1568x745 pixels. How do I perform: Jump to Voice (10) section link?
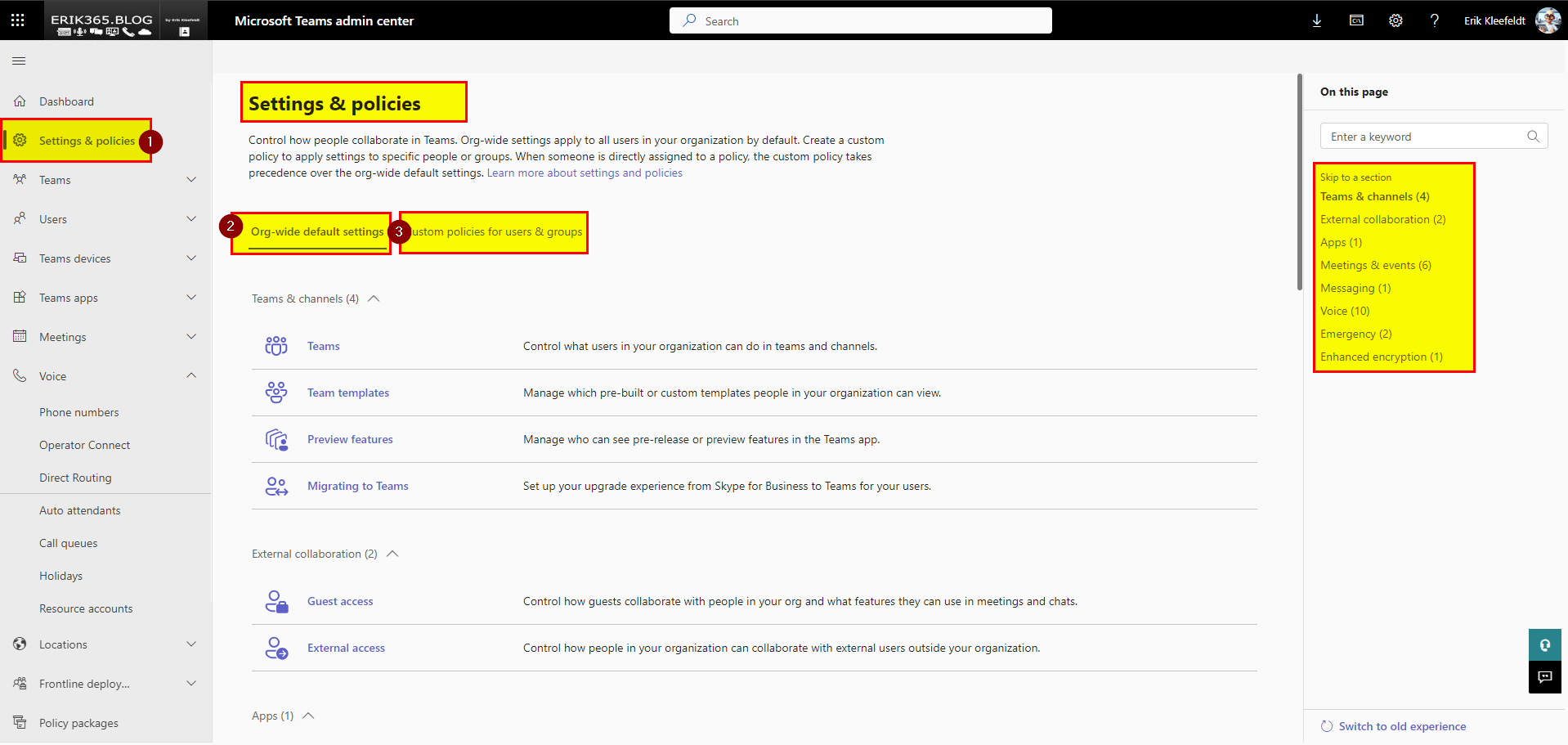tap(1345, 312)
